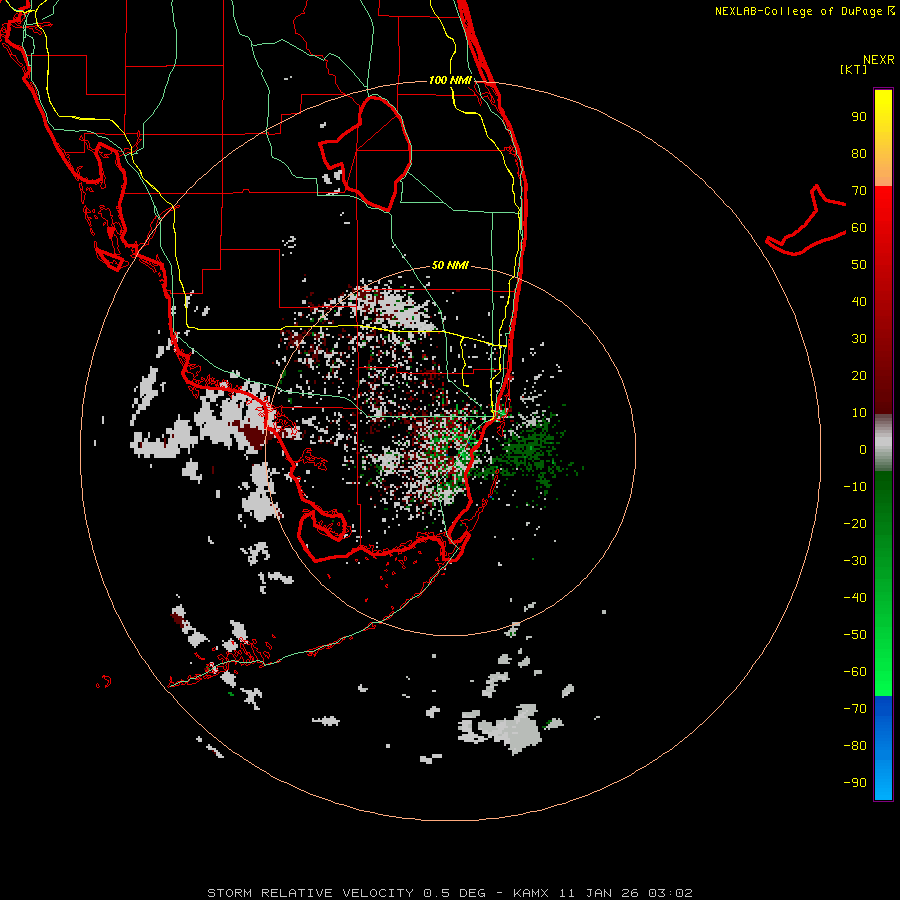Click the -10 value on velocity scale
The height and width of the screenshot is (900, 900).
point(855,487)
